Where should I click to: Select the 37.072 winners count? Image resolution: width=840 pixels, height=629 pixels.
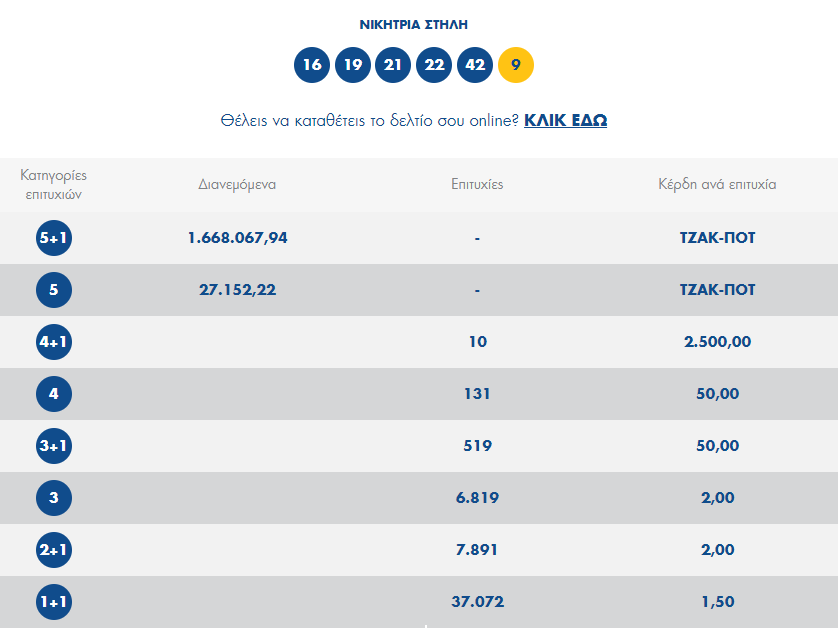point(477,602)
